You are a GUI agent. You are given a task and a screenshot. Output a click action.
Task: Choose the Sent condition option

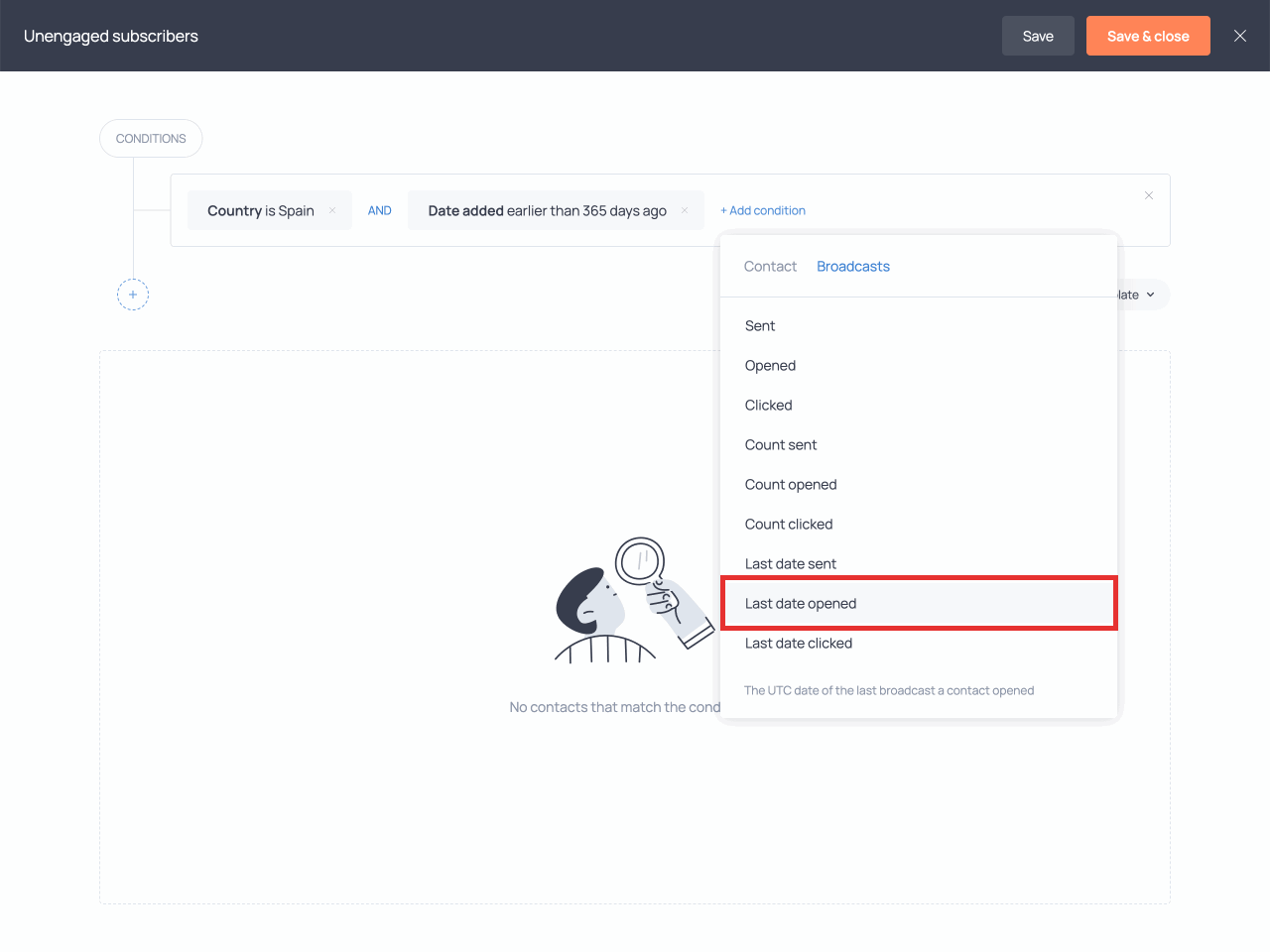[x=760, y=325]
